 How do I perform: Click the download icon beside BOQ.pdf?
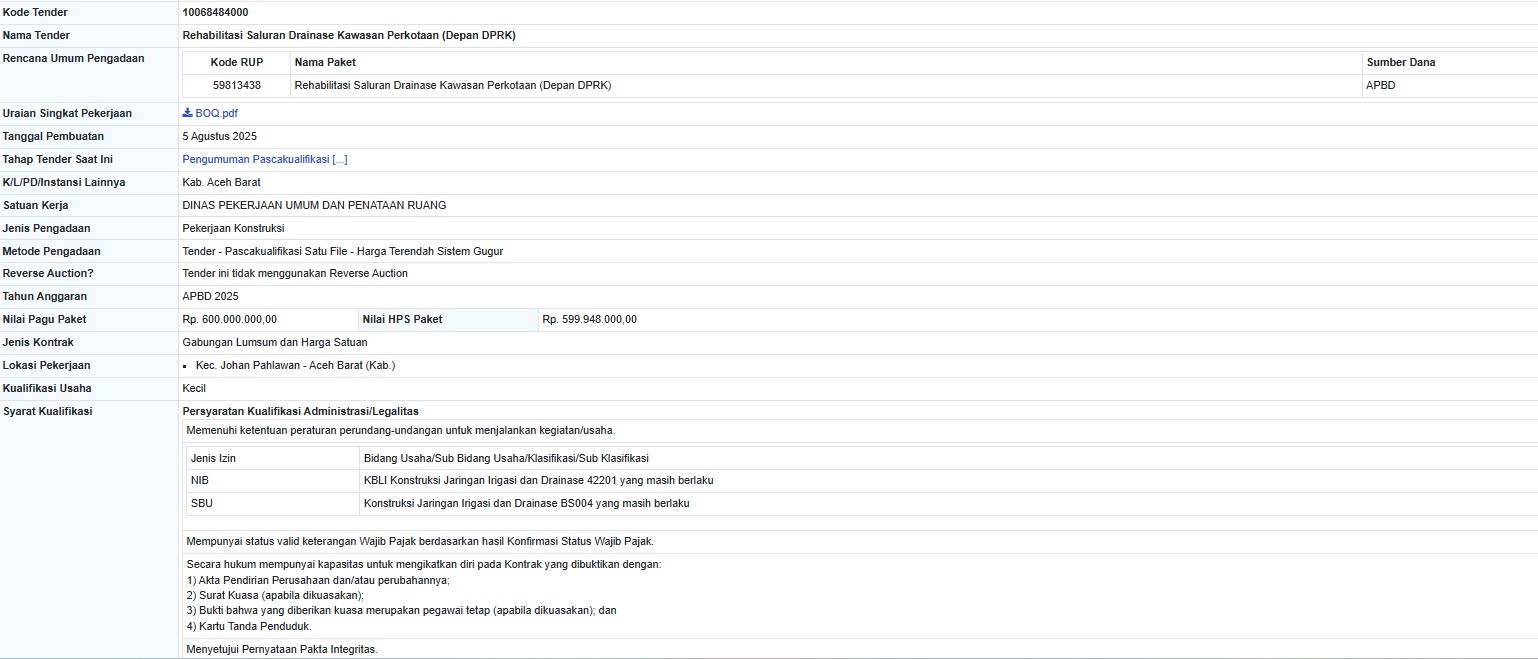click(187, 113)
